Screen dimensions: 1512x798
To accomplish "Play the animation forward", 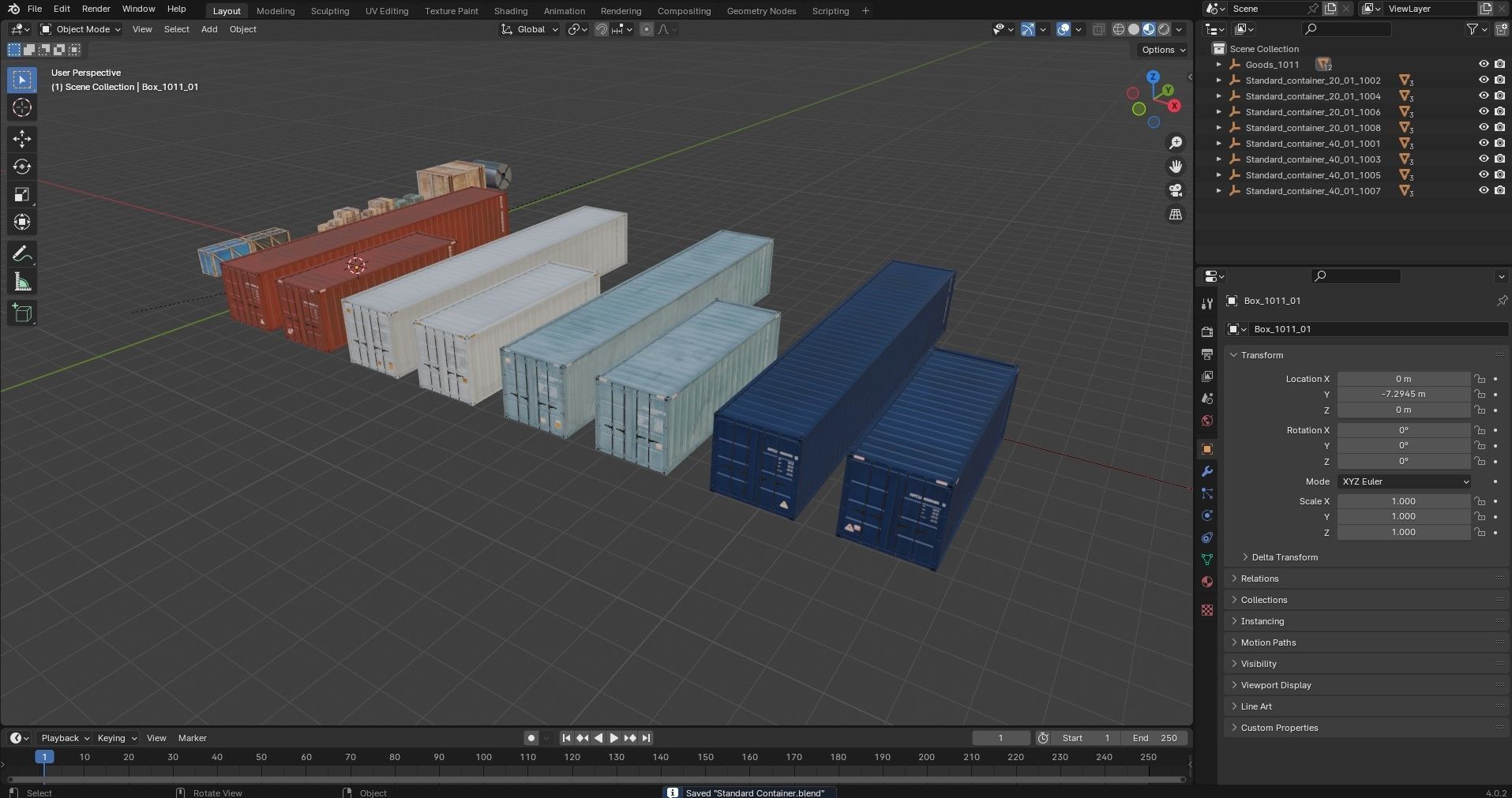I will (x=613, y=738).
